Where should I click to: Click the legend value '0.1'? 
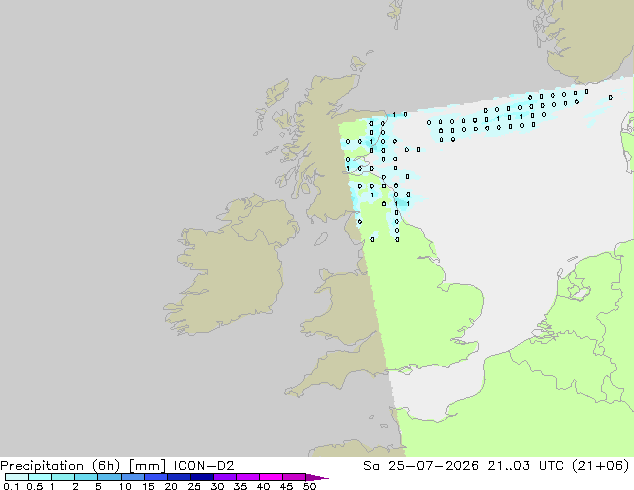pos(11,486)
